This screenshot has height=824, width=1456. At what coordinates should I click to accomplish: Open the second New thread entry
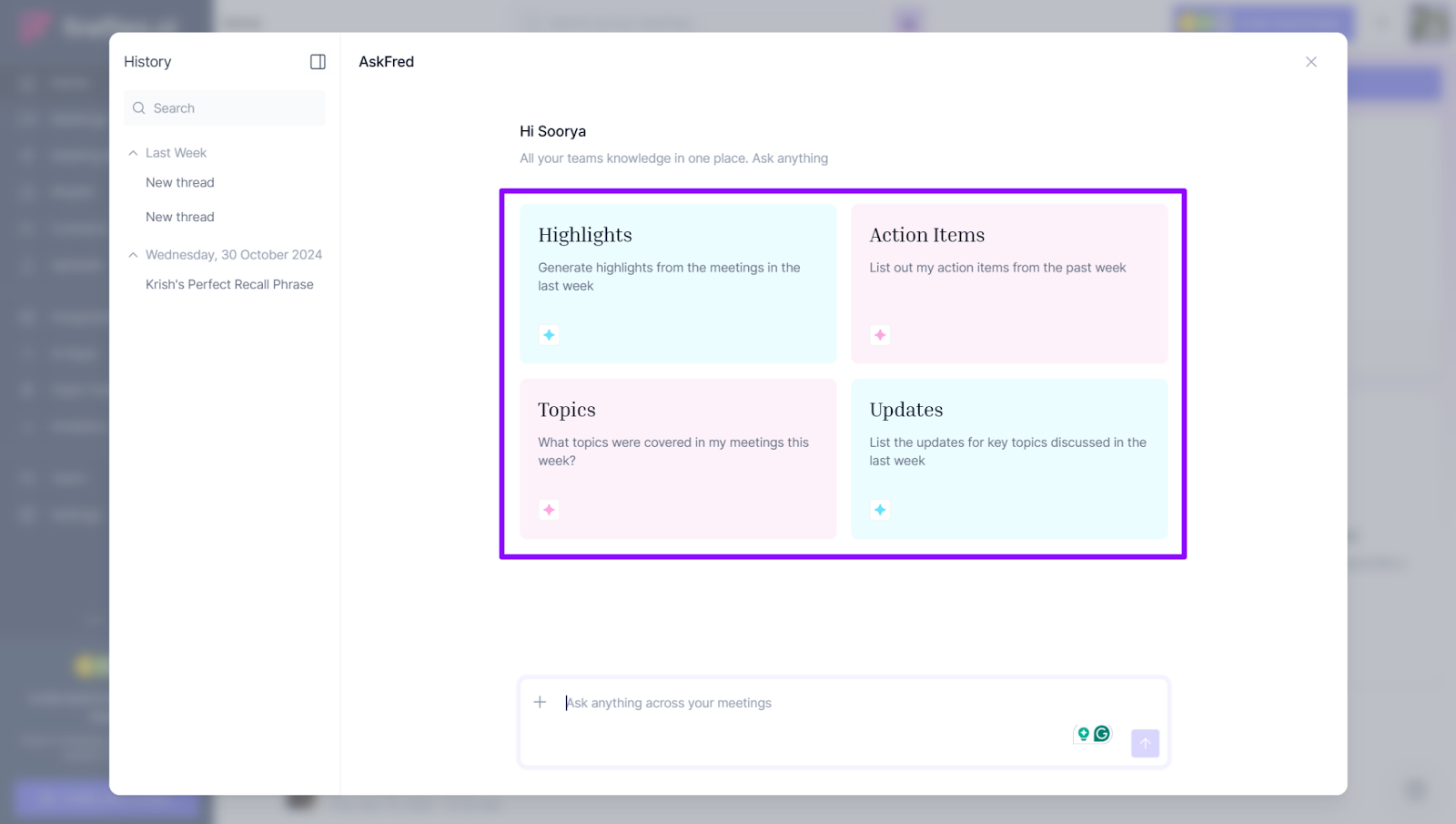click(180, 218)
